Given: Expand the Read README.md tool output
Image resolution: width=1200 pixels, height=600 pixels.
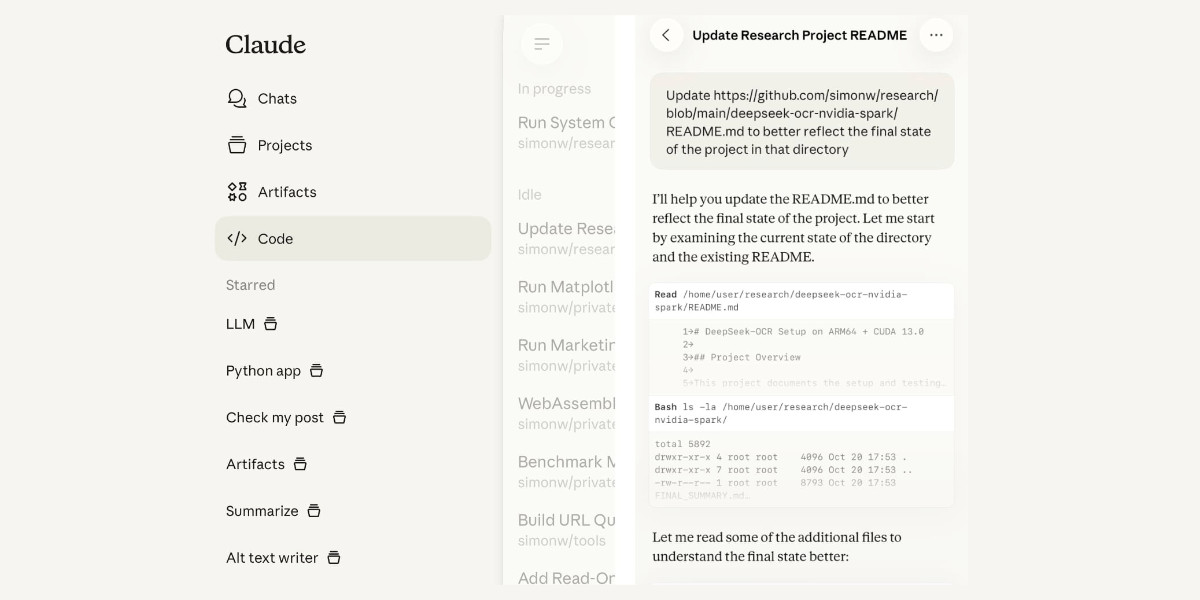Looking at the screenshot, I should click(800, 338).
